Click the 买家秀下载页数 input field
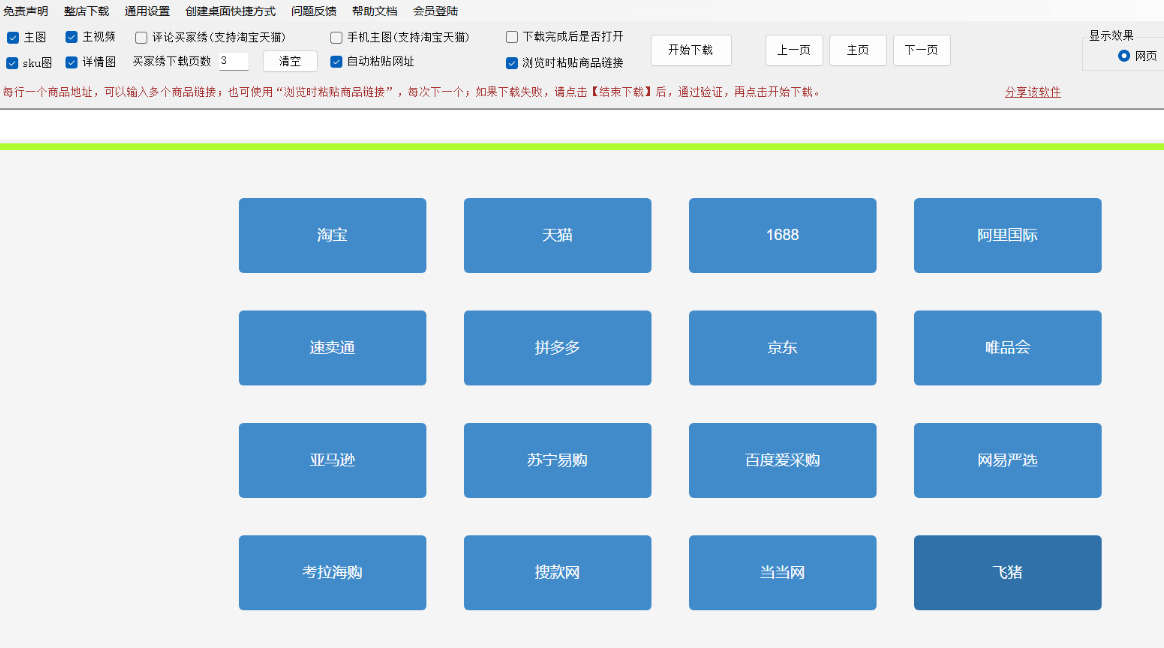 (233, 61)
